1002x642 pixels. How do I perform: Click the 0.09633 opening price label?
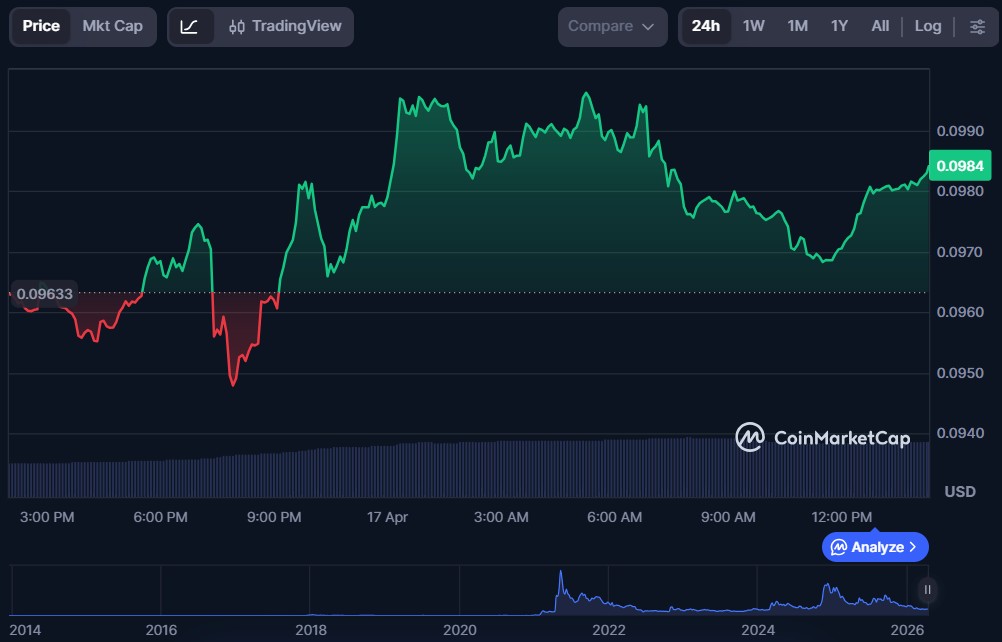pos(44,294)
